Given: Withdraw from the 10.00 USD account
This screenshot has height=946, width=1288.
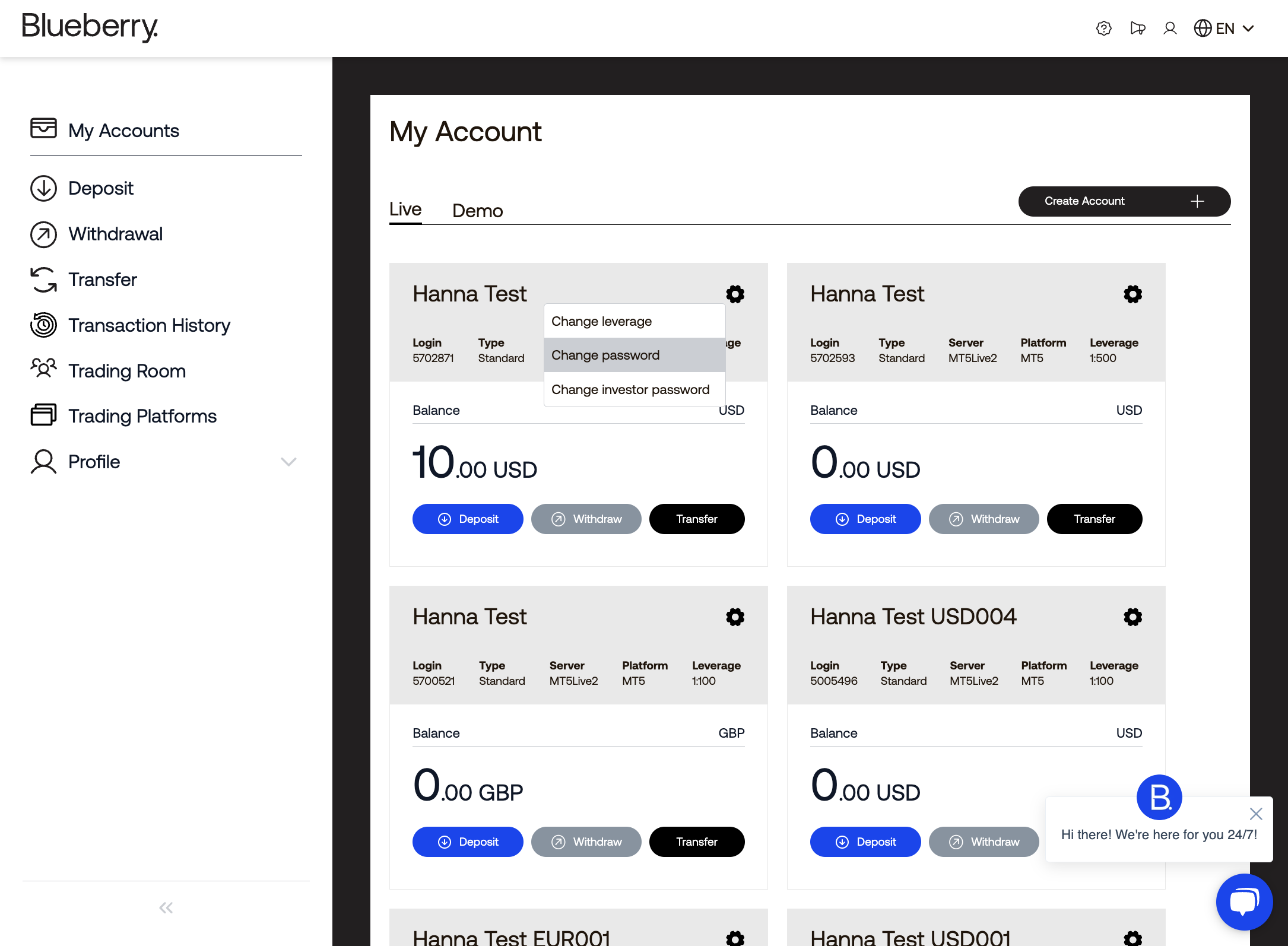Looking at the screenshot, I should [x=586, y=519].
